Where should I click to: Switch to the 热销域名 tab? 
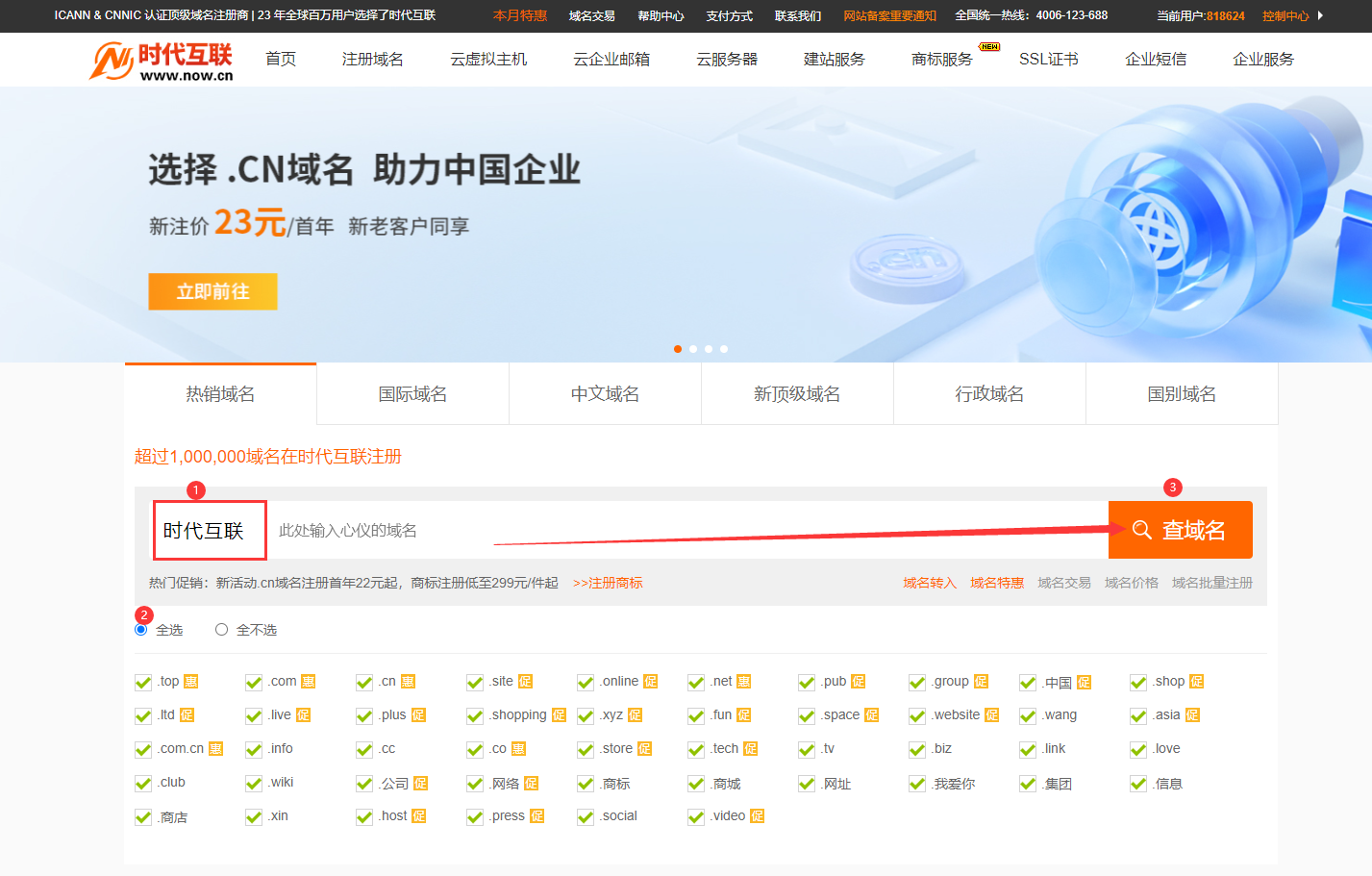(220, 394)
